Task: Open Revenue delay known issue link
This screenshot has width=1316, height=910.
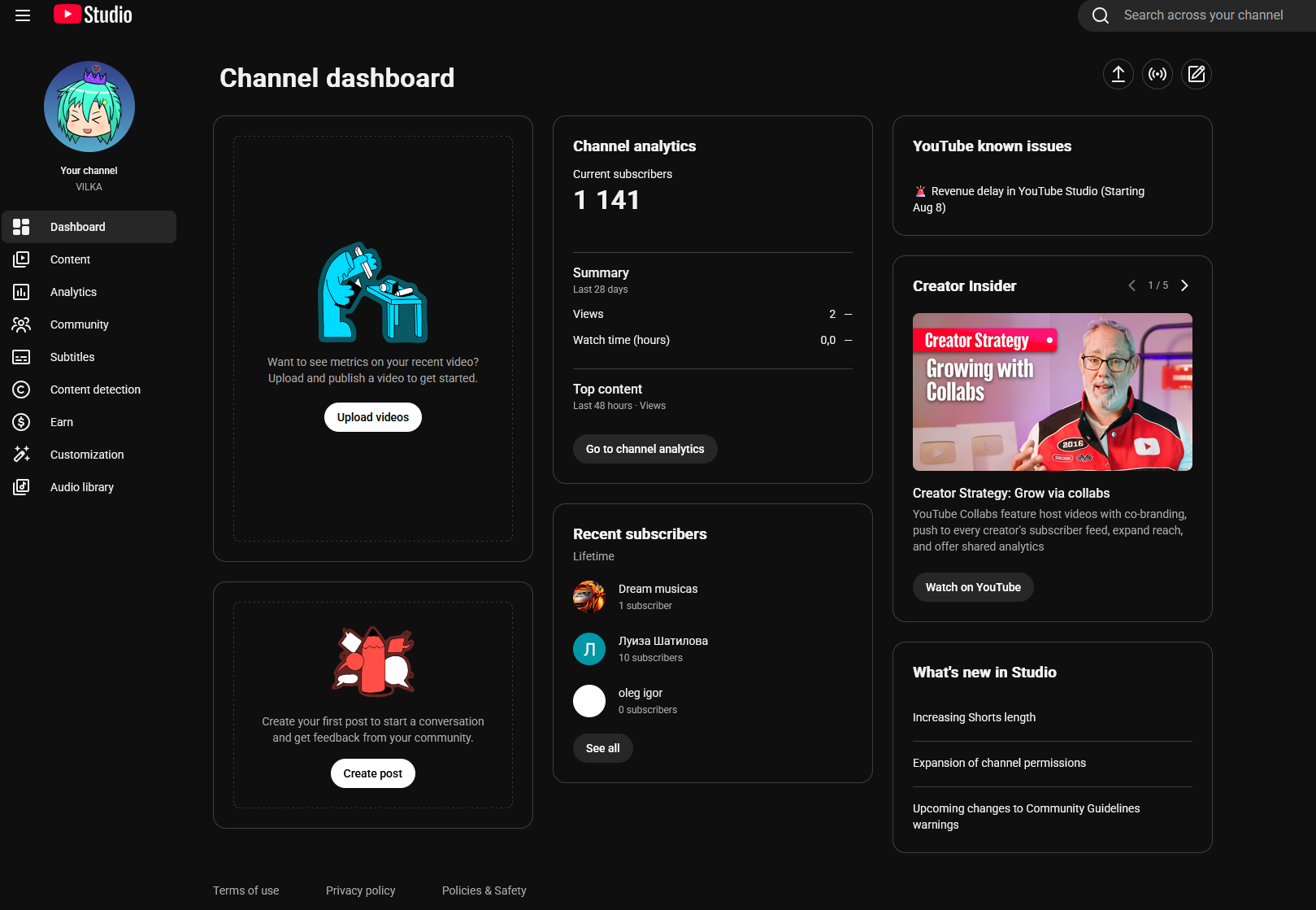Action: click(1029, 199)
